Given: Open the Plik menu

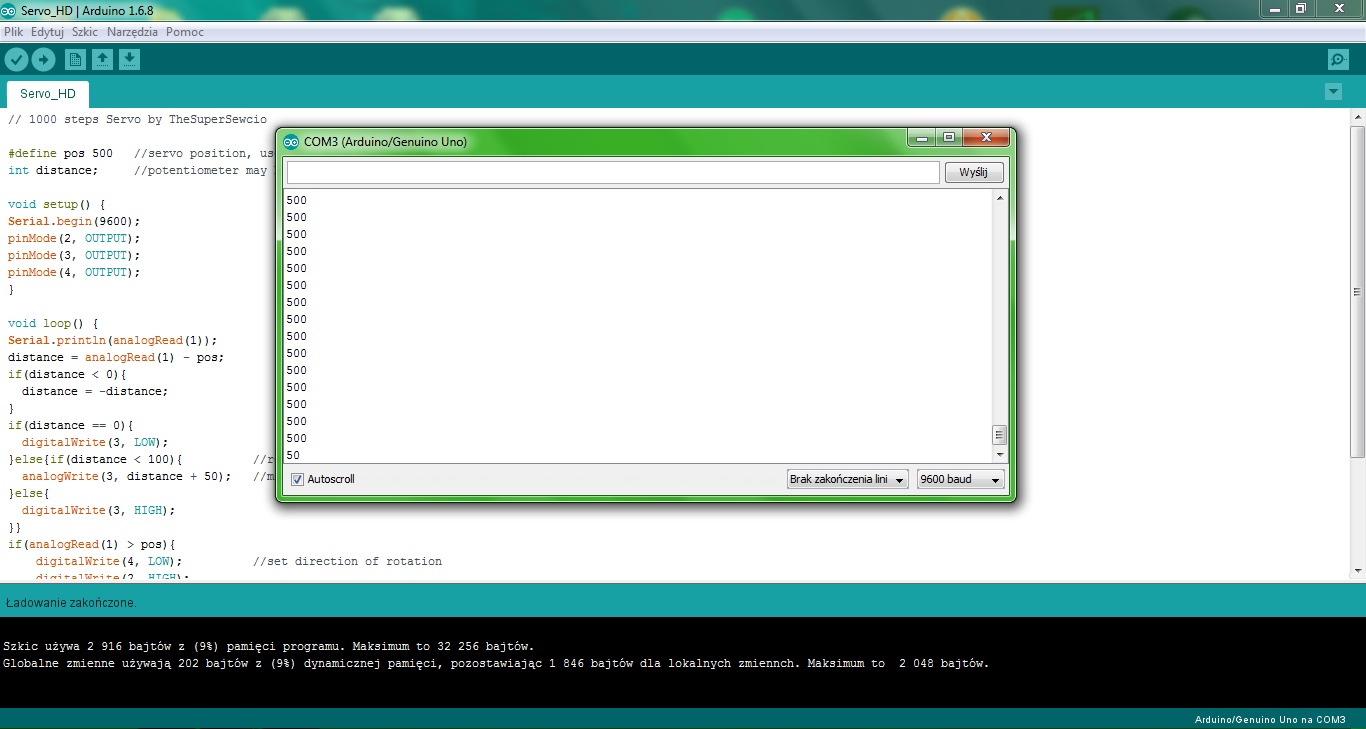Looking at the screenshot, I should pyautogui.click(x=14, y=32).
